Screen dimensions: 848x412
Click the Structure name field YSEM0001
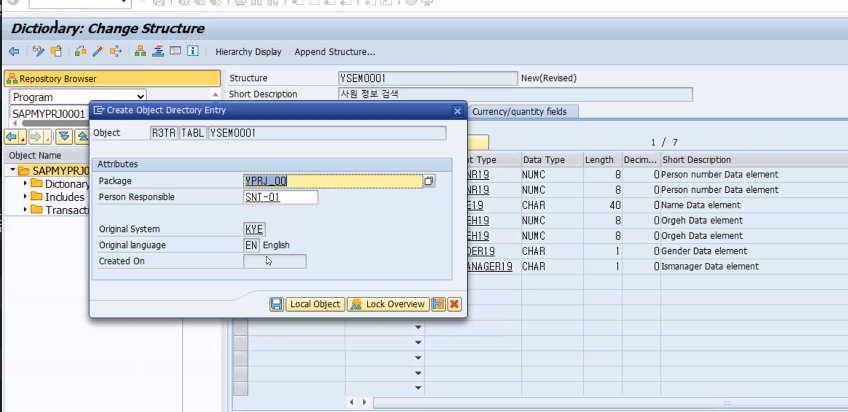pos(428,78)
